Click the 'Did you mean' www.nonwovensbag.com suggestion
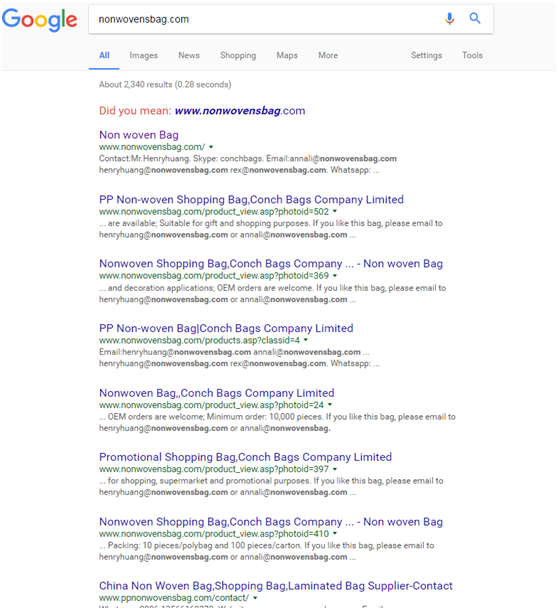The width and height of the screenshot is (558, 610). tap(240, 111)
